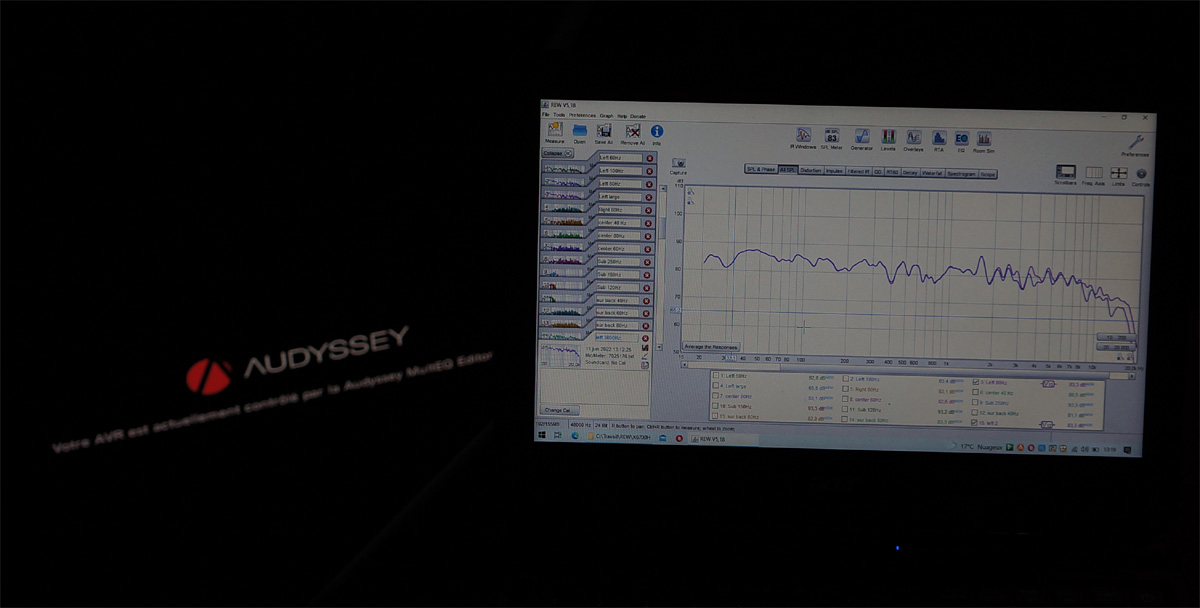Remove the Left 60Hz measurement

coord(649,158)
